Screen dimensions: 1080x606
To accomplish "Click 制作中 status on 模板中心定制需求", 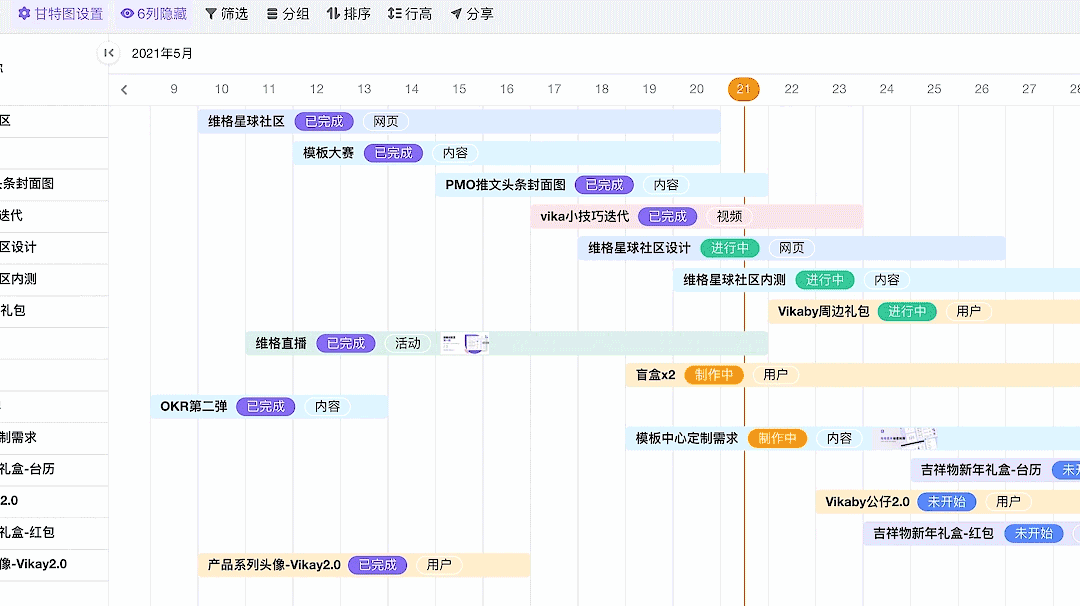I will point(778,438).
